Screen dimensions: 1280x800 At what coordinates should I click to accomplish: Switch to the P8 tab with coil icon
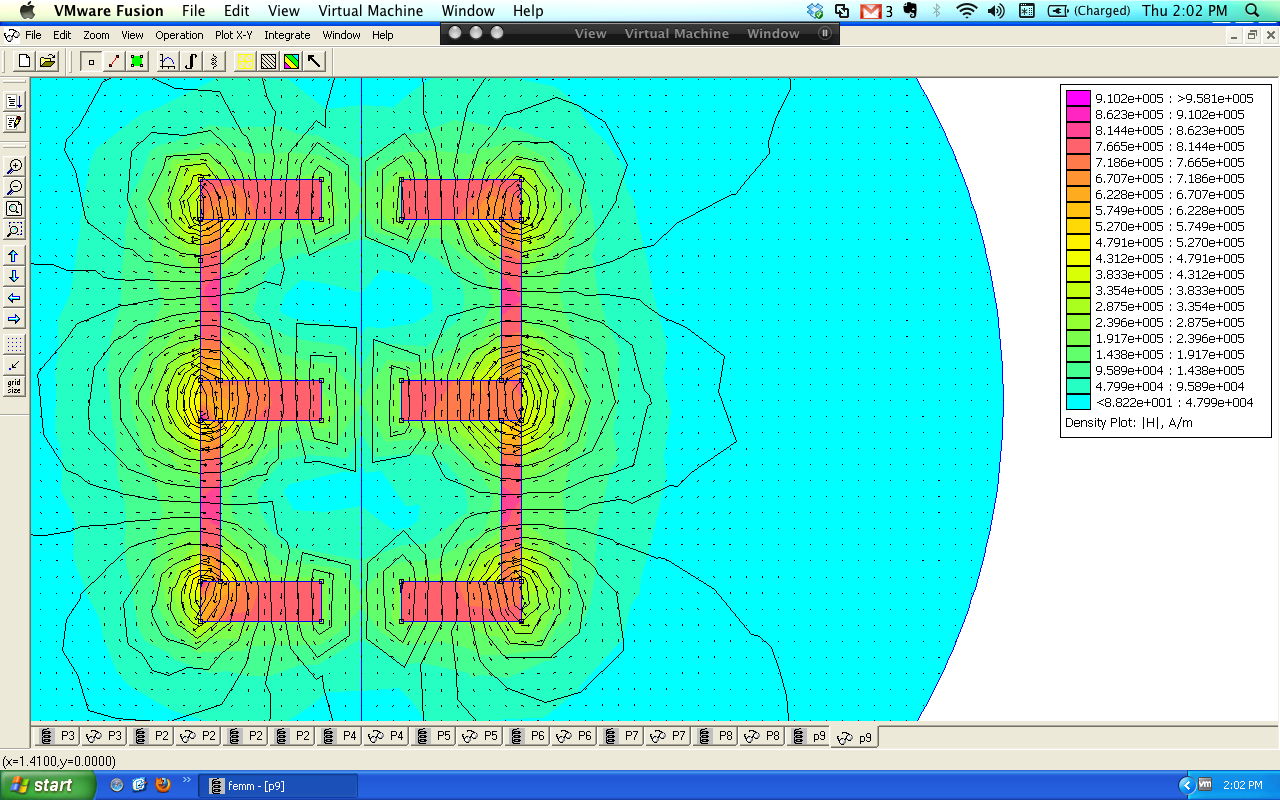[715, 736]
